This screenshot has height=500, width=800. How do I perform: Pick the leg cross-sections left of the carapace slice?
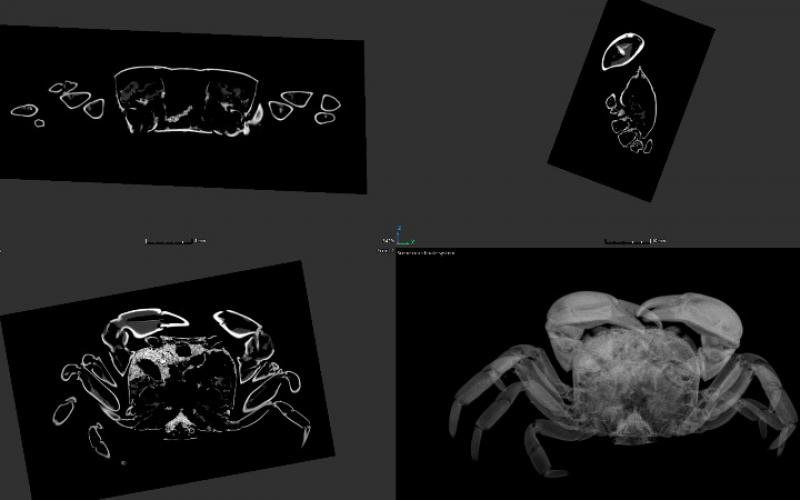click(65, 102)
